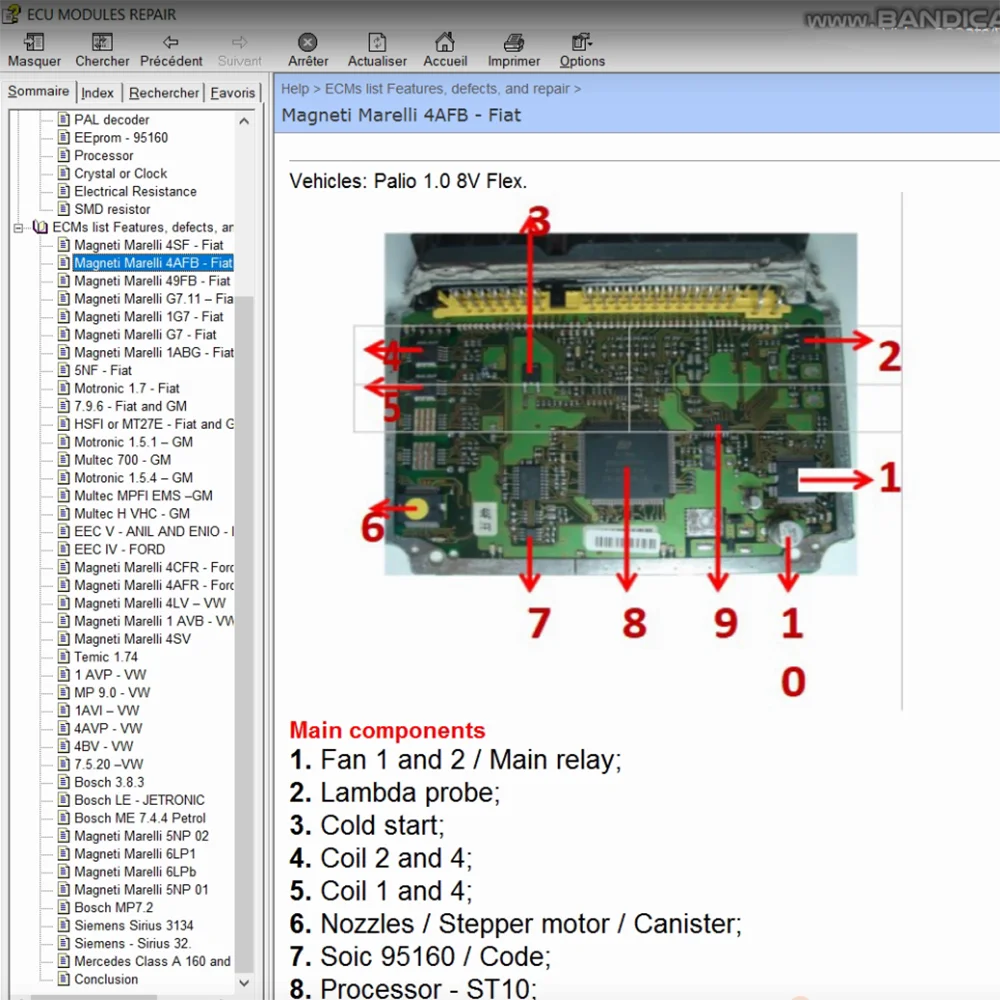Select Magneti Marelli 49FB - Fiat entry
1000x1000 pixels.
coord(150,281)
